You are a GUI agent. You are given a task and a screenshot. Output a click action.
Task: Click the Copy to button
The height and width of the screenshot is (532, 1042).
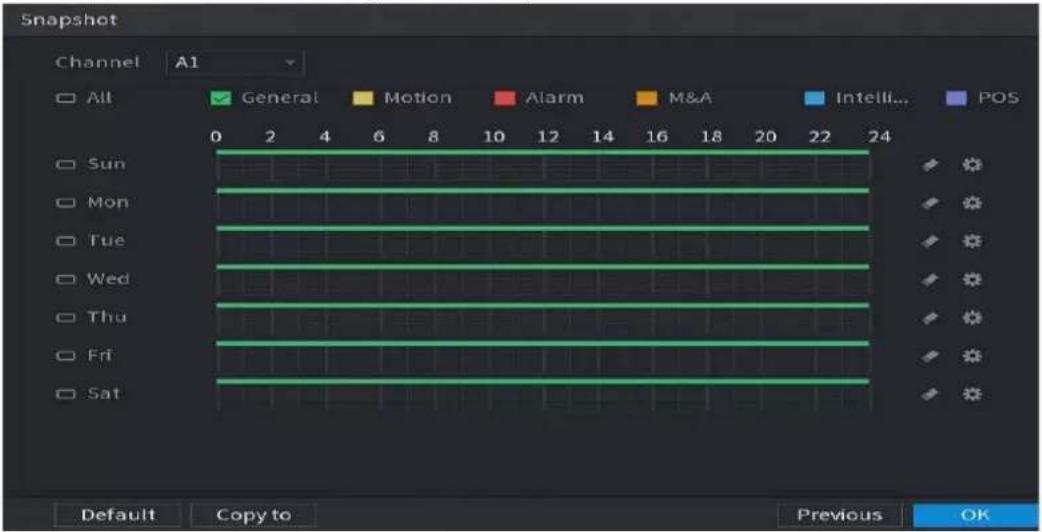(x=253, y=515)
